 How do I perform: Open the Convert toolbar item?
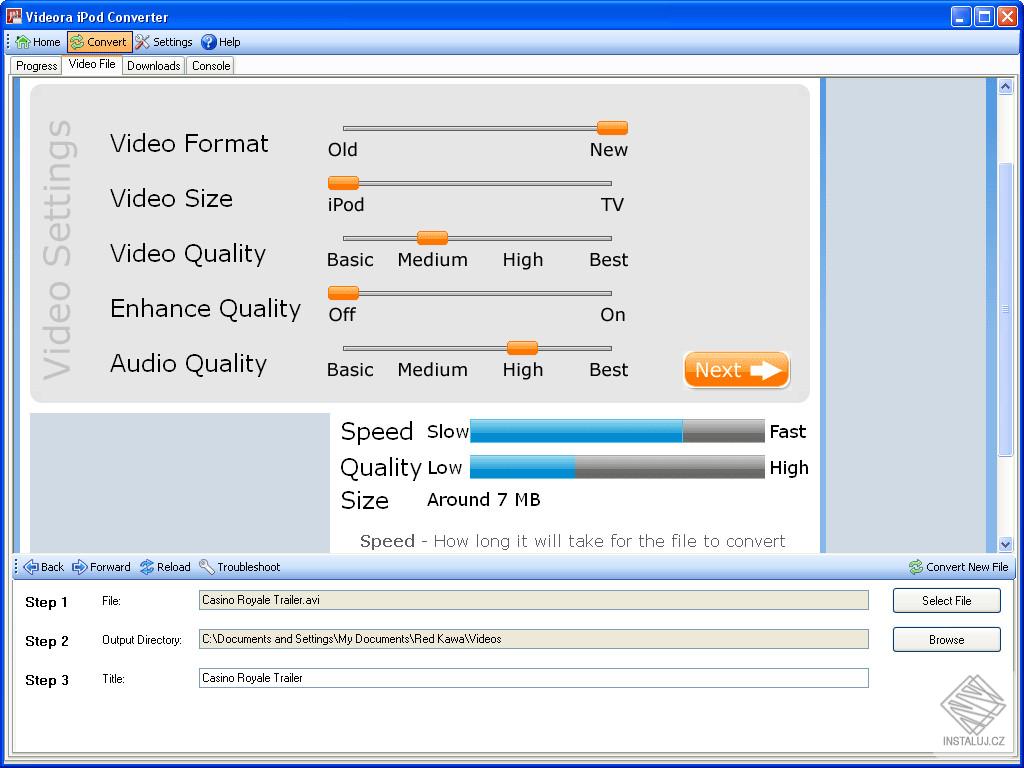coord(99,42)
